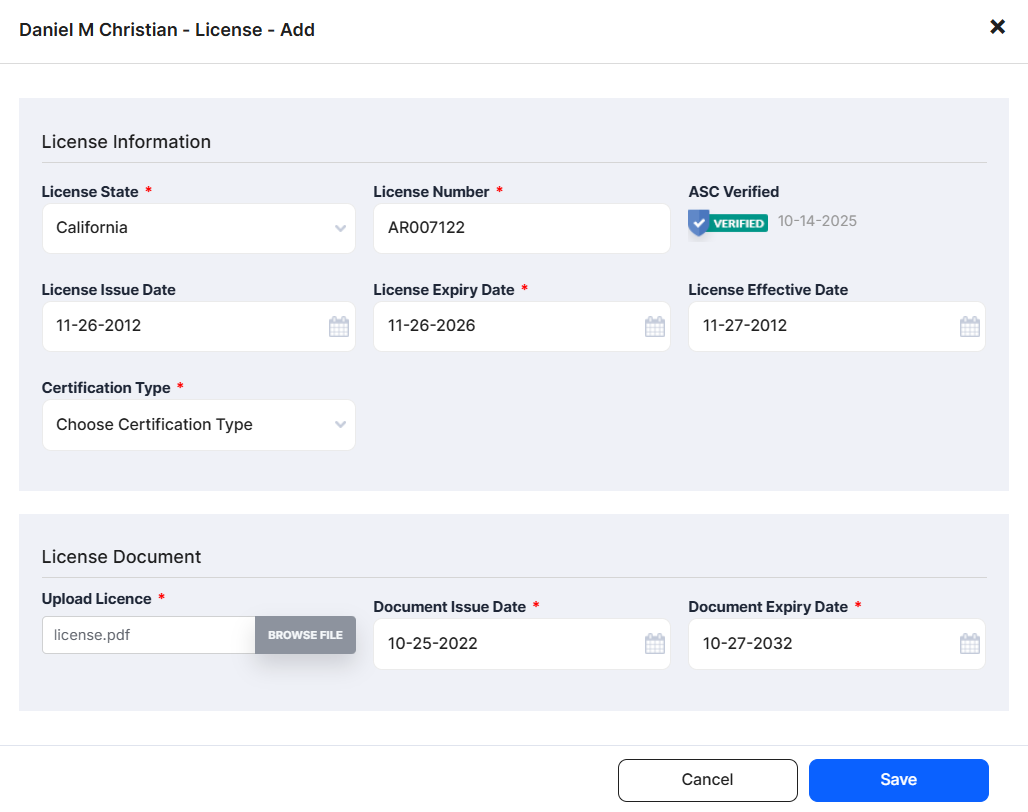Click the verification date 10-14-2025 label
Image resolution: width=1028 pixels, height=812 pixels.
point(817,221)
